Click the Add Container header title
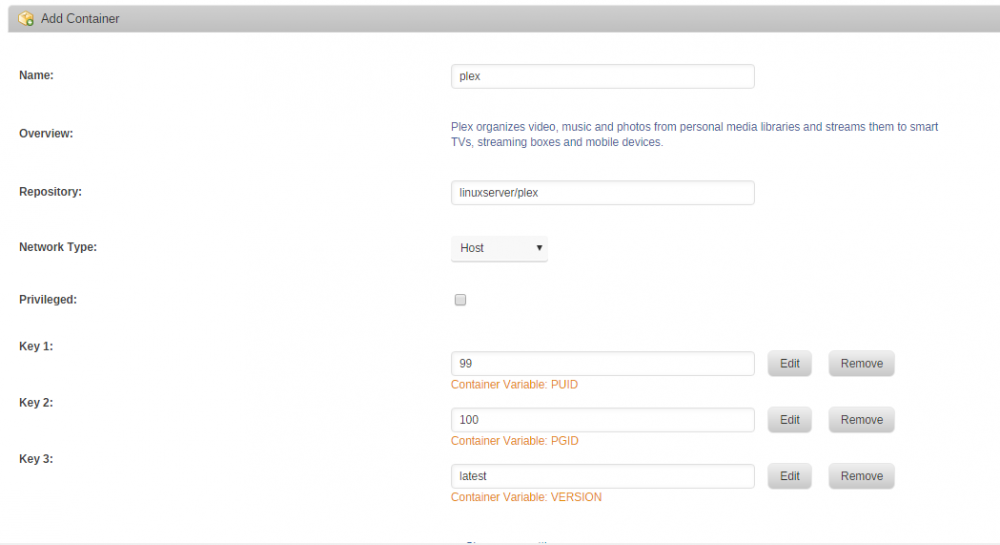 point(80,18)
